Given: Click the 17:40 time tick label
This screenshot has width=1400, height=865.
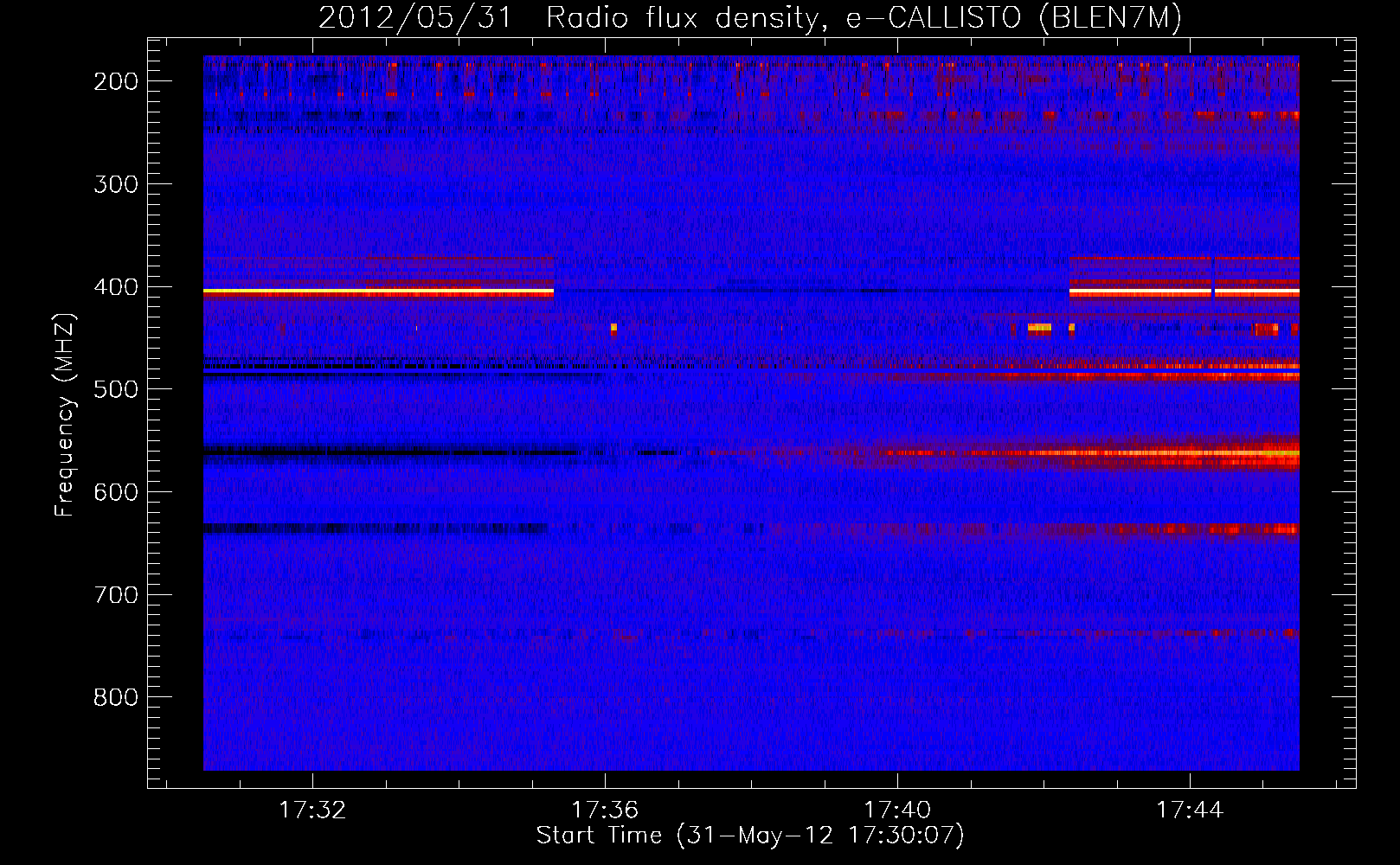Looking at the screenshot, I should tap(897, 810).
